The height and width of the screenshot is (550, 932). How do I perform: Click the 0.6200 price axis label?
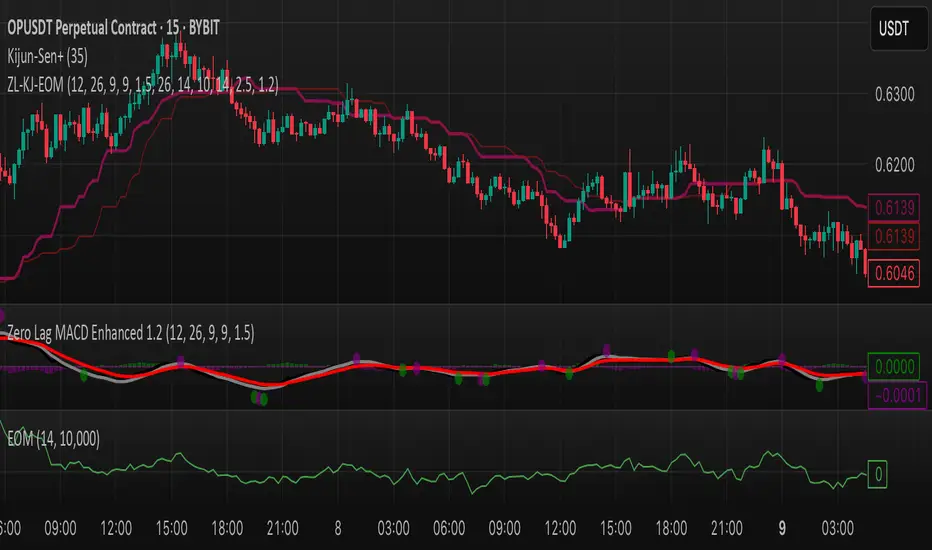pos(895,165)
